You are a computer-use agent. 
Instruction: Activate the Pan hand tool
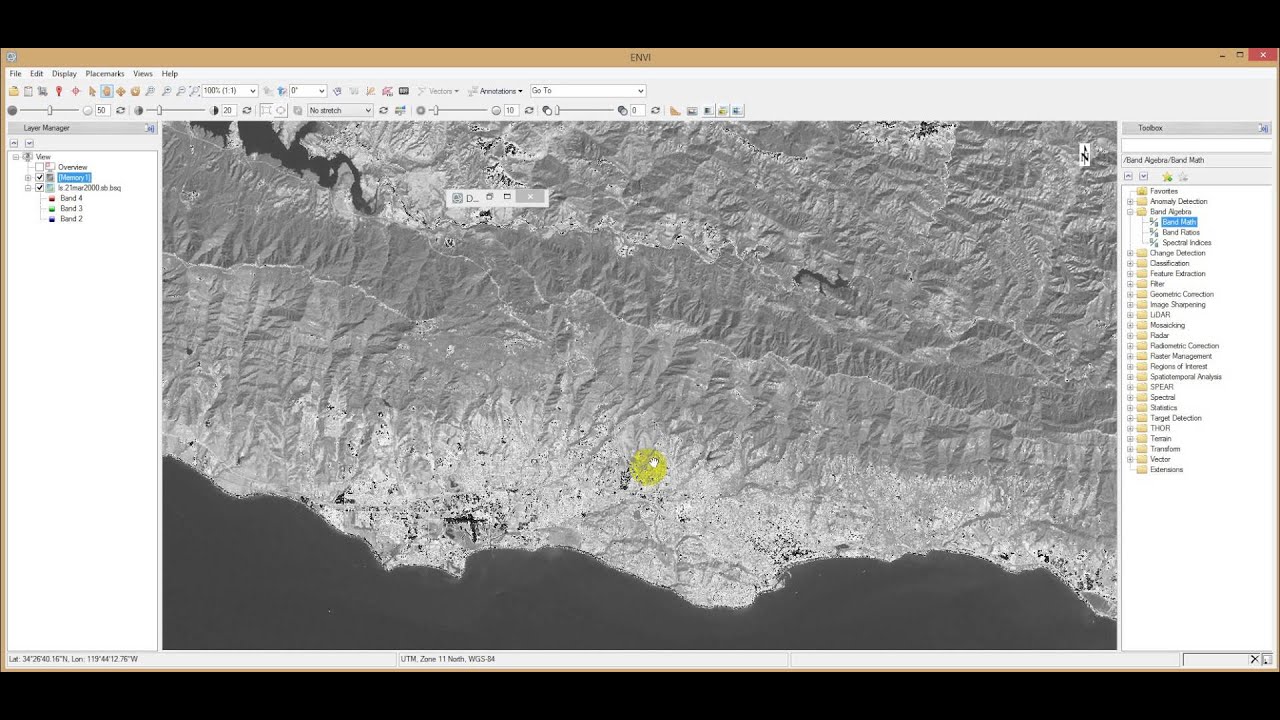tap(106, 91)
